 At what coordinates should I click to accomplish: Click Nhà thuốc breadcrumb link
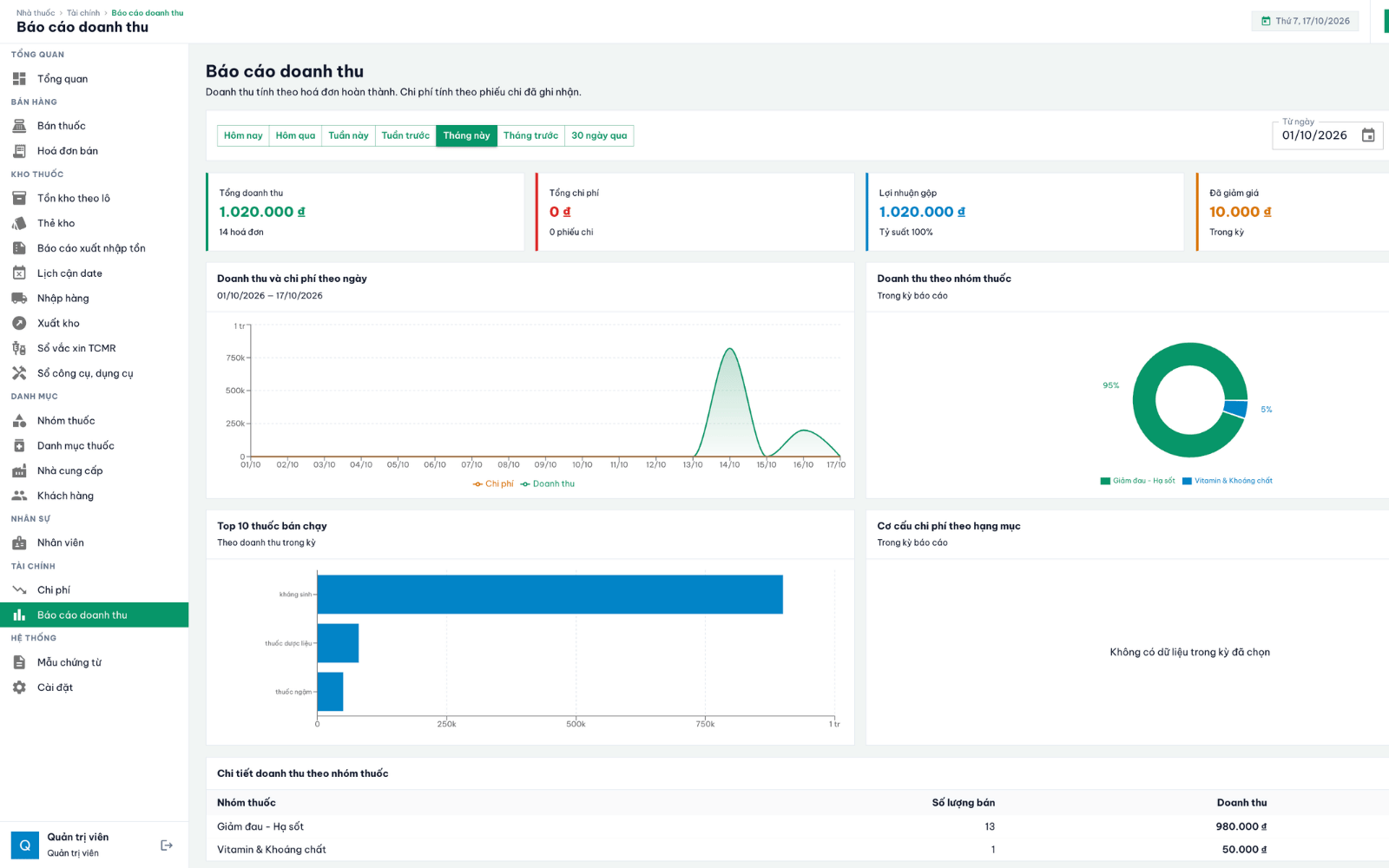[x=36, y=13]
